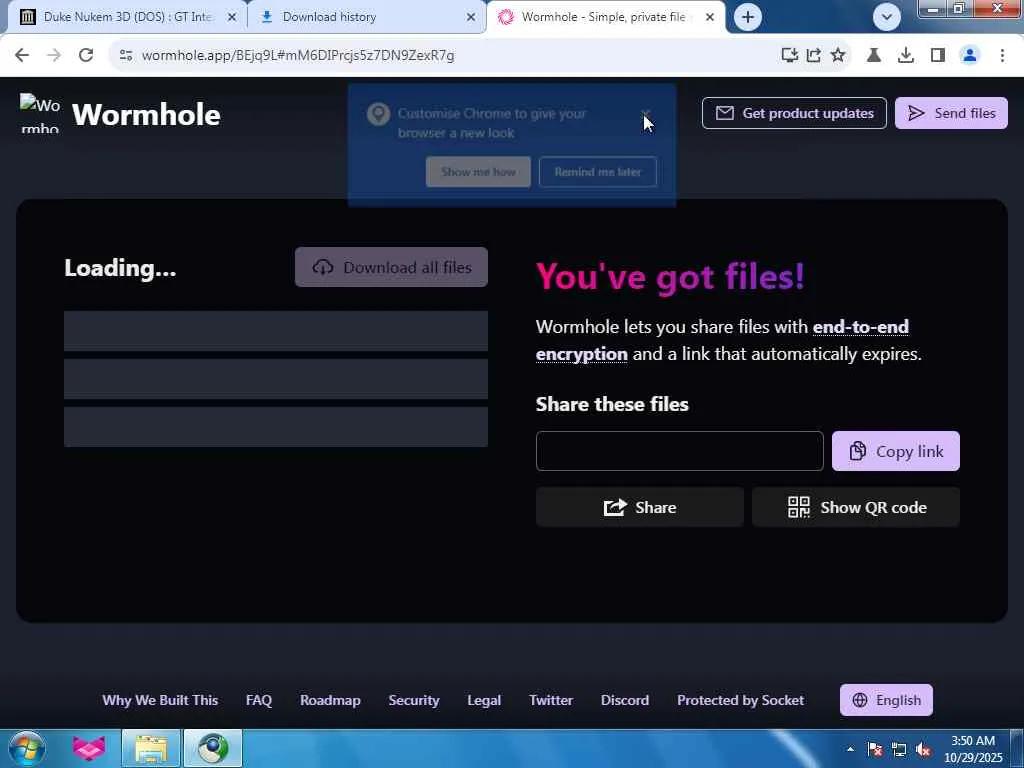This screenshot has height=768, width=1024.
Task: Open the Chrome three-dot menu
Action: point(1002,56)
